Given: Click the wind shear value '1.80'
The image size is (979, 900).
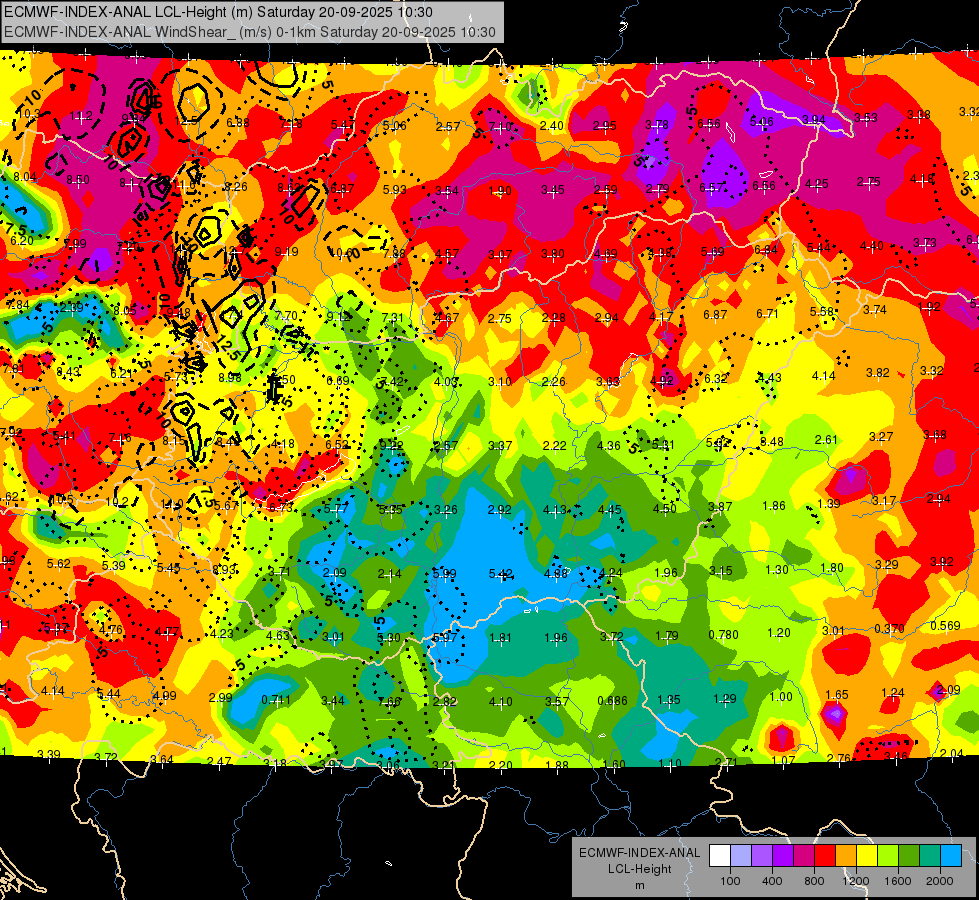Looking at the screenshot, I should point(832,568).
